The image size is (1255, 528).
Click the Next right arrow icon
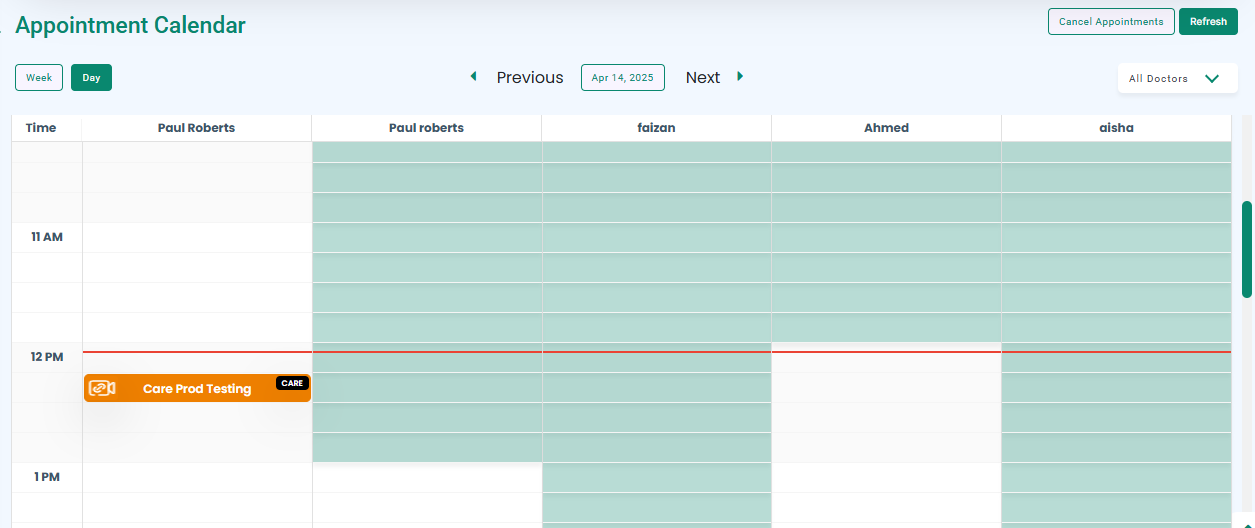(x=740, y=76)
